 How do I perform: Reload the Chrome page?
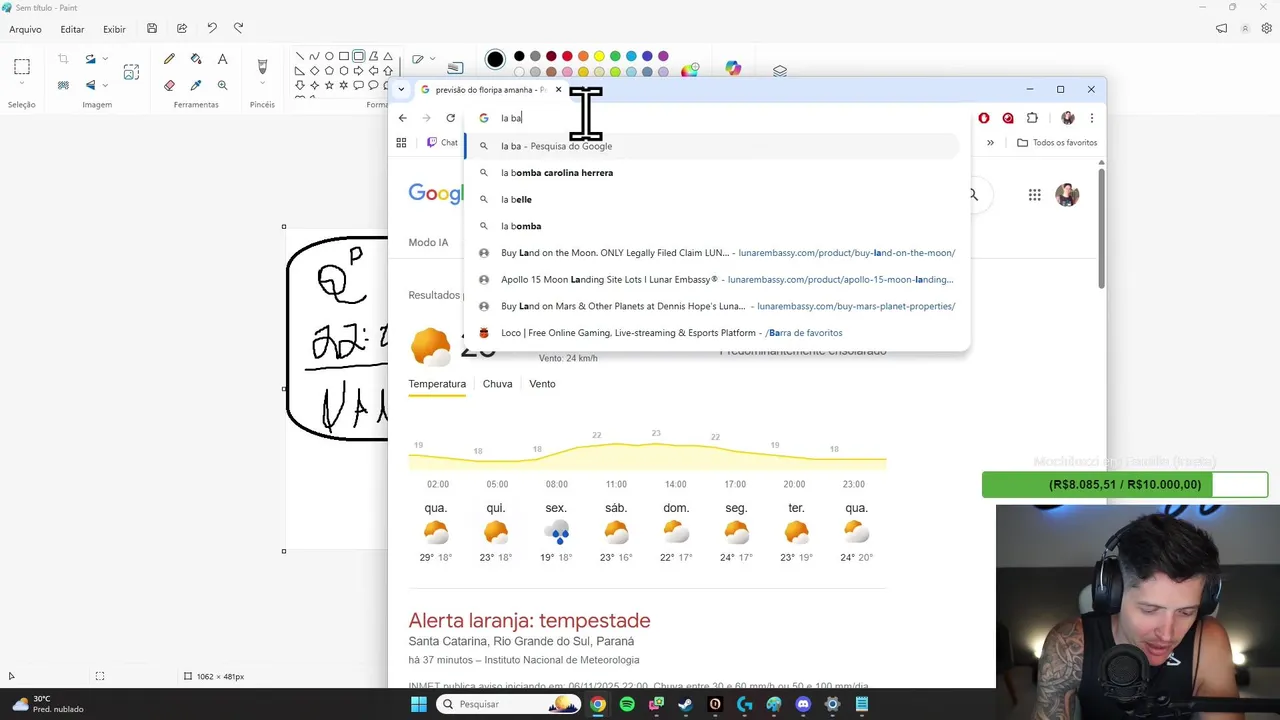[450, 118]
